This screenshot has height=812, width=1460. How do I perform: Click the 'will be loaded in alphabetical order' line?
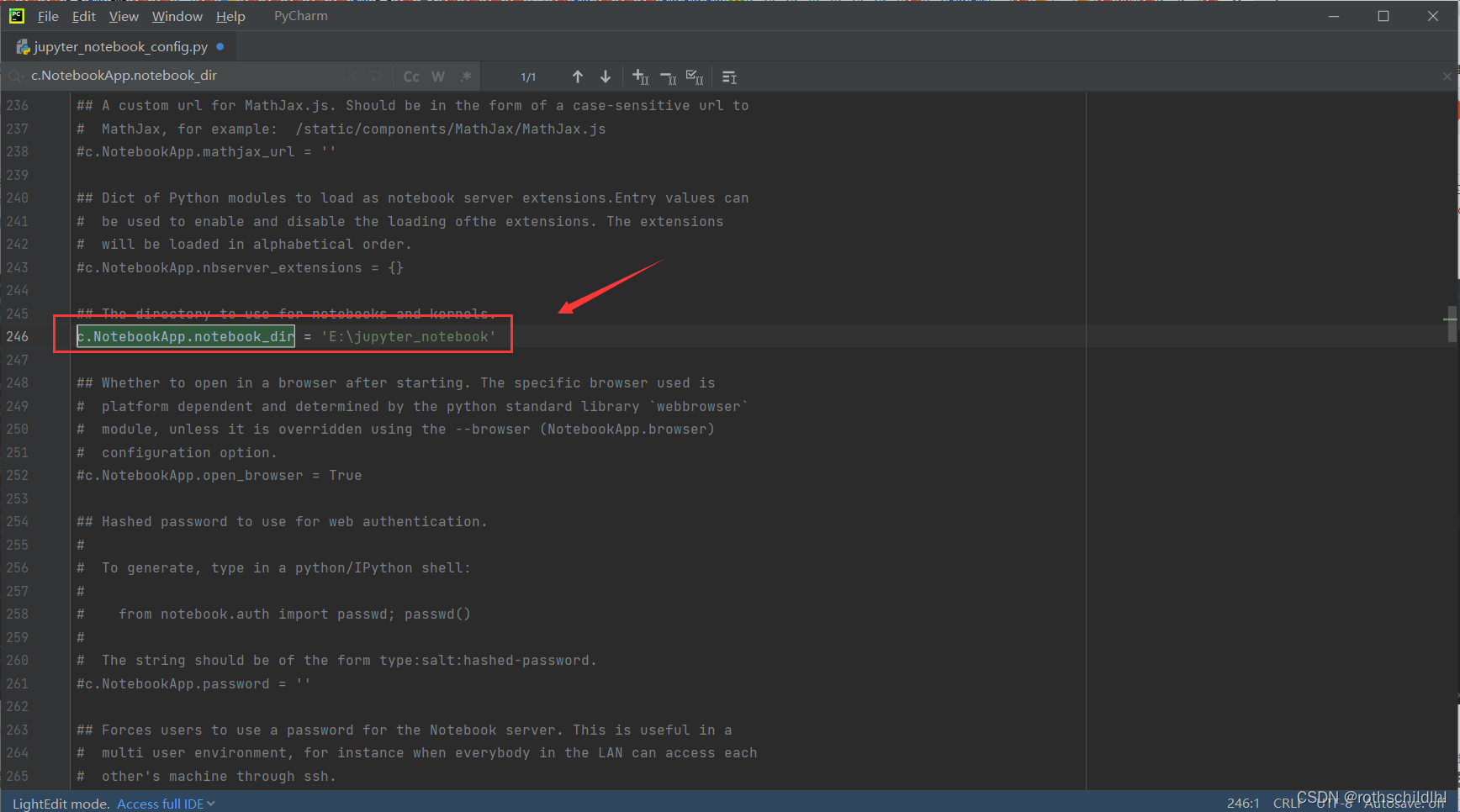(244, 244)
